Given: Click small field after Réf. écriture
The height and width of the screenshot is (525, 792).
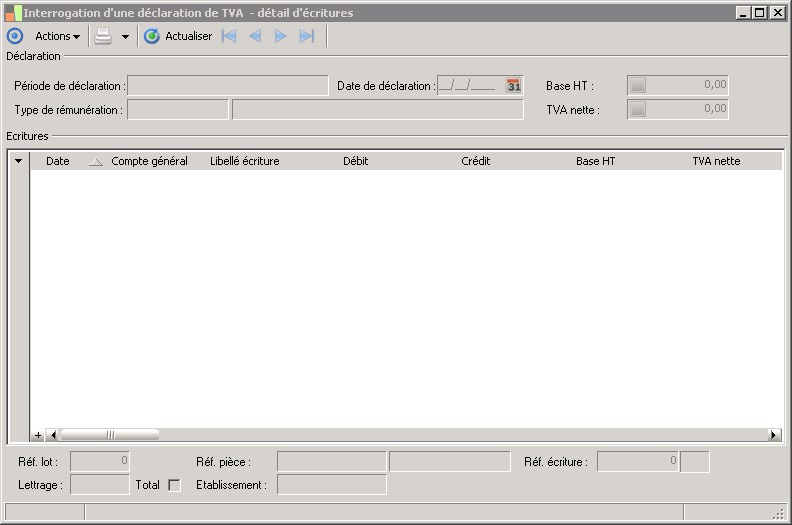Looking at the screenshot, I should [695, 462].
